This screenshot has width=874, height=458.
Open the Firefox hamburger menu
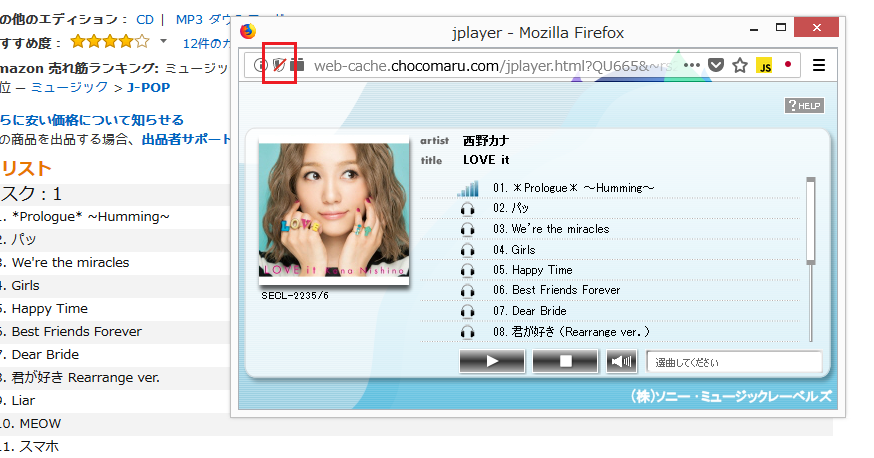click(x=819, y=66)
